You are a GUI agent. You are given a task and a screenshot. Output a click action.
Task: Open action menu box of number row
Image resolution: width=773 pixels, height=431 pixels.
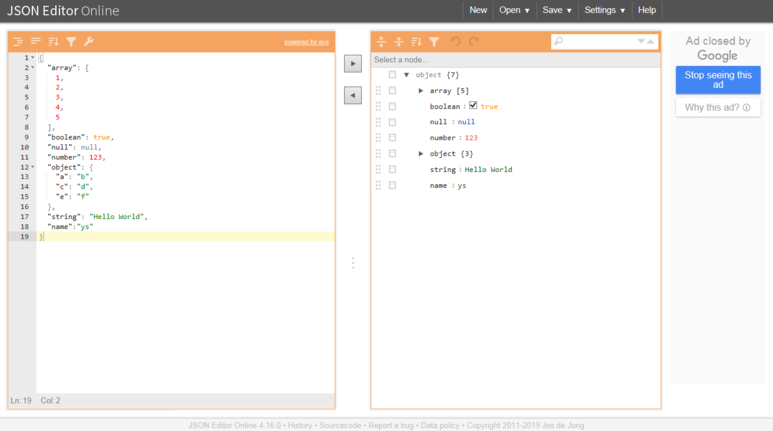pyautogui.click(x=392, y=138)
